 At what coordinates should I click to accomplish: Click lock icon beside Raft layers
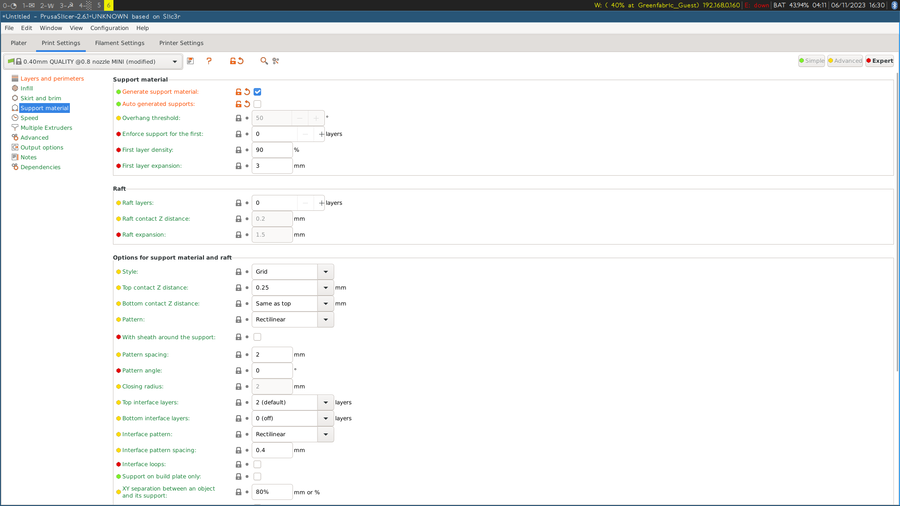click(x=238, y=203)
